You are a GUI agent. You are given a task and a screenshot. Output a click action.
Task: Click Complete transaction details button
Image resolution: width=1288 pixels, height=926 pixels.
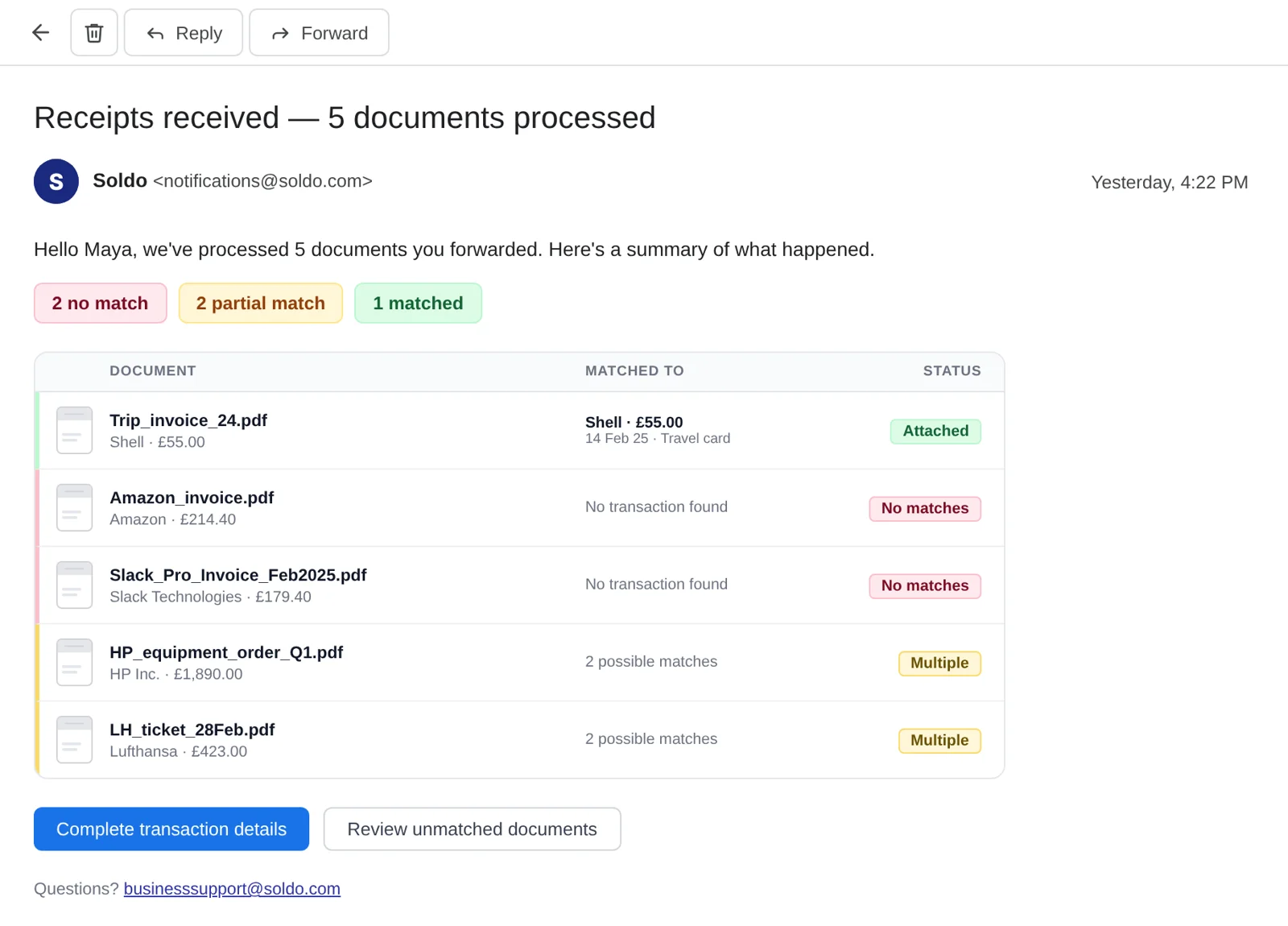[x=171, y=829]
